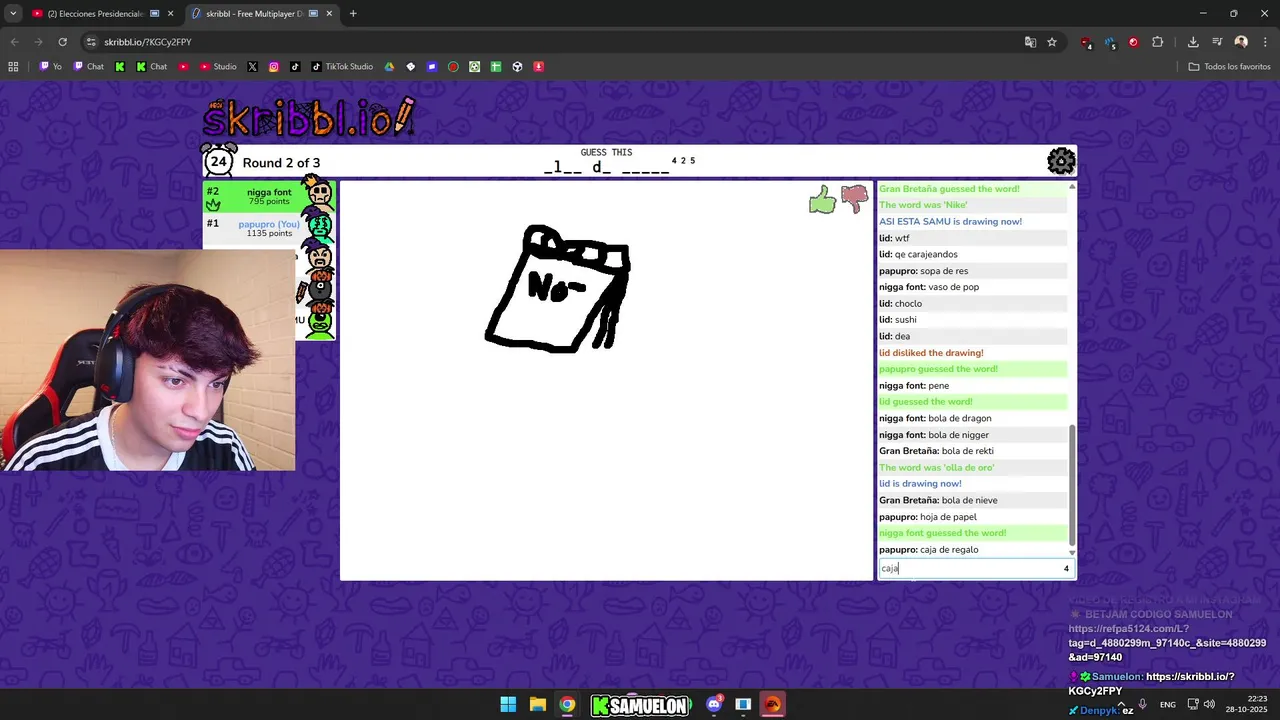Click ENG language indicator
The image size is (1280, 720).
click(x=1167, y=704)
